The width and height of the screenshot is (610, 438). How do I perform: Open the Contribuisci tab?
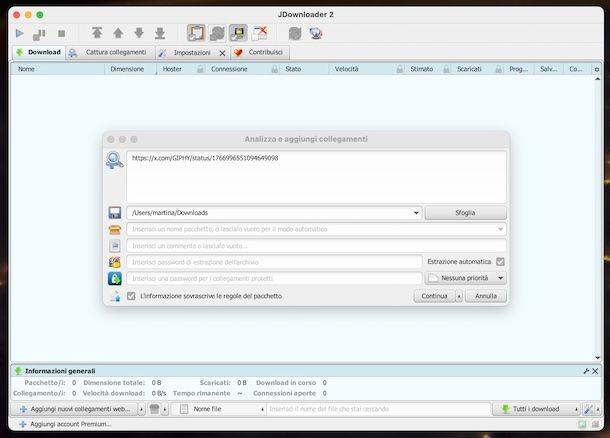coord(260,53)
